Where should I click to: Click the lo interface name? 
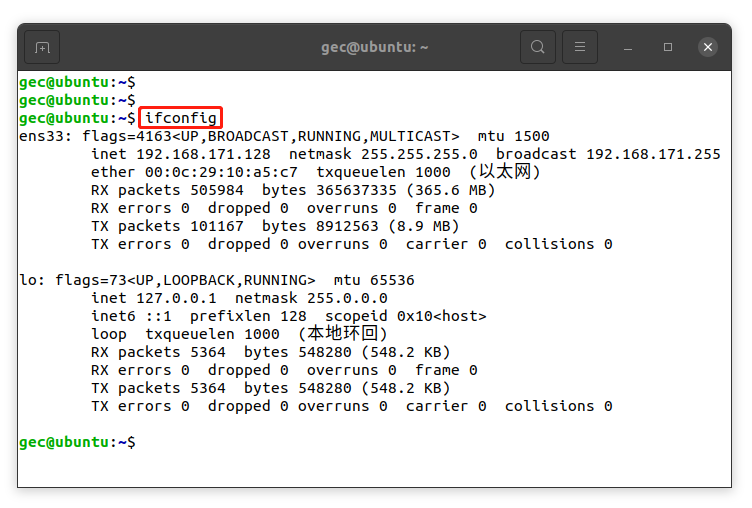[x=28, y=280]
